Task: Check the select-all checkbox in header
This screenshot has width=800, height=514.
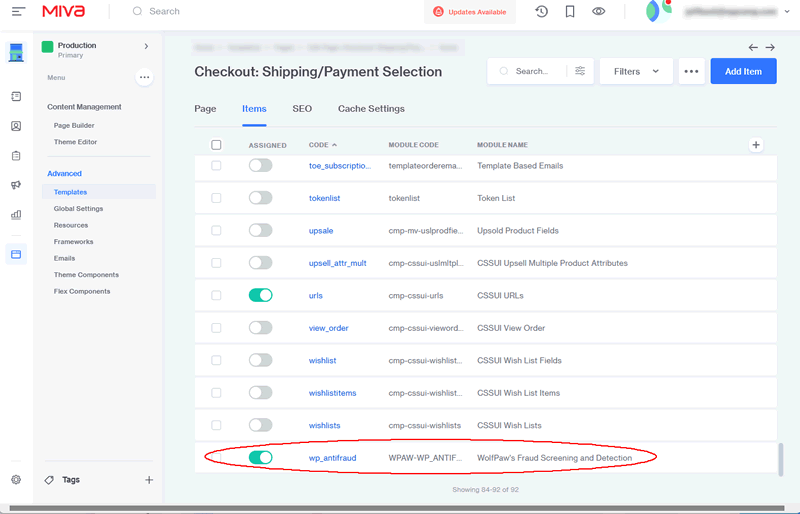Action: pyautogui.click(x=216, y=145)
